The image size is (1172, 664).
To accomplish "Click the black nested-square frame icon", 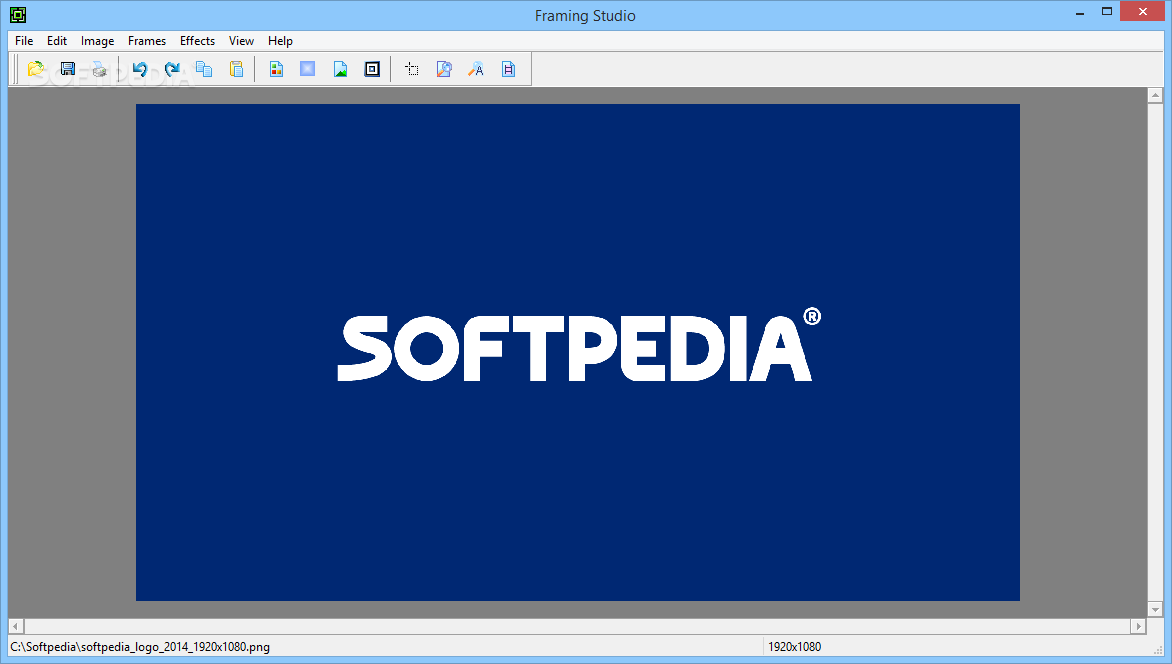I will click(372, 69).
